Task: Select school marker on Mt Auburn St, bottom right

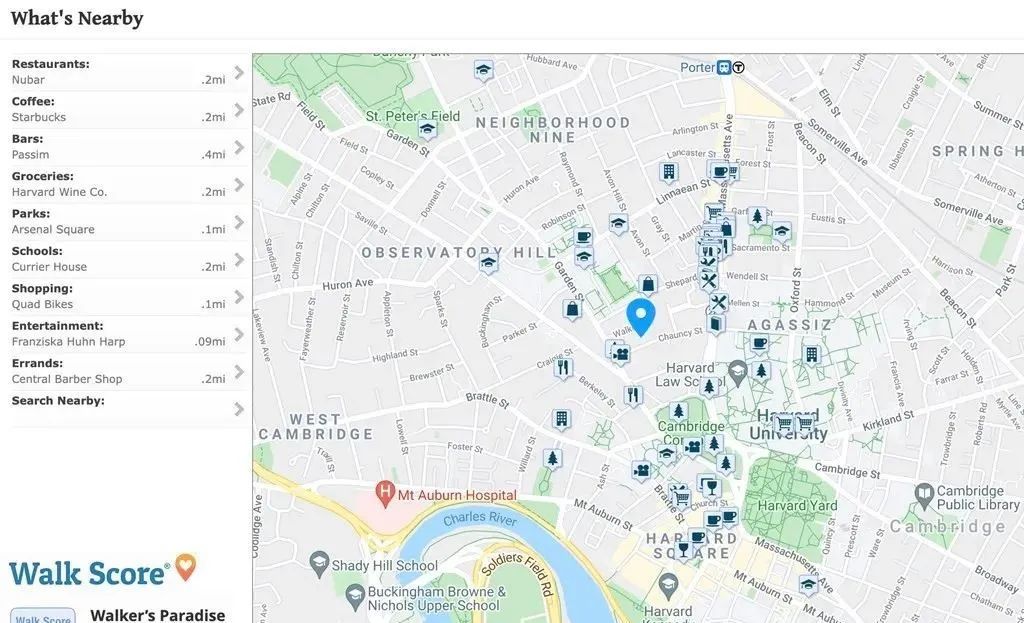Action: pyautogui.click(x=808, y=585)
